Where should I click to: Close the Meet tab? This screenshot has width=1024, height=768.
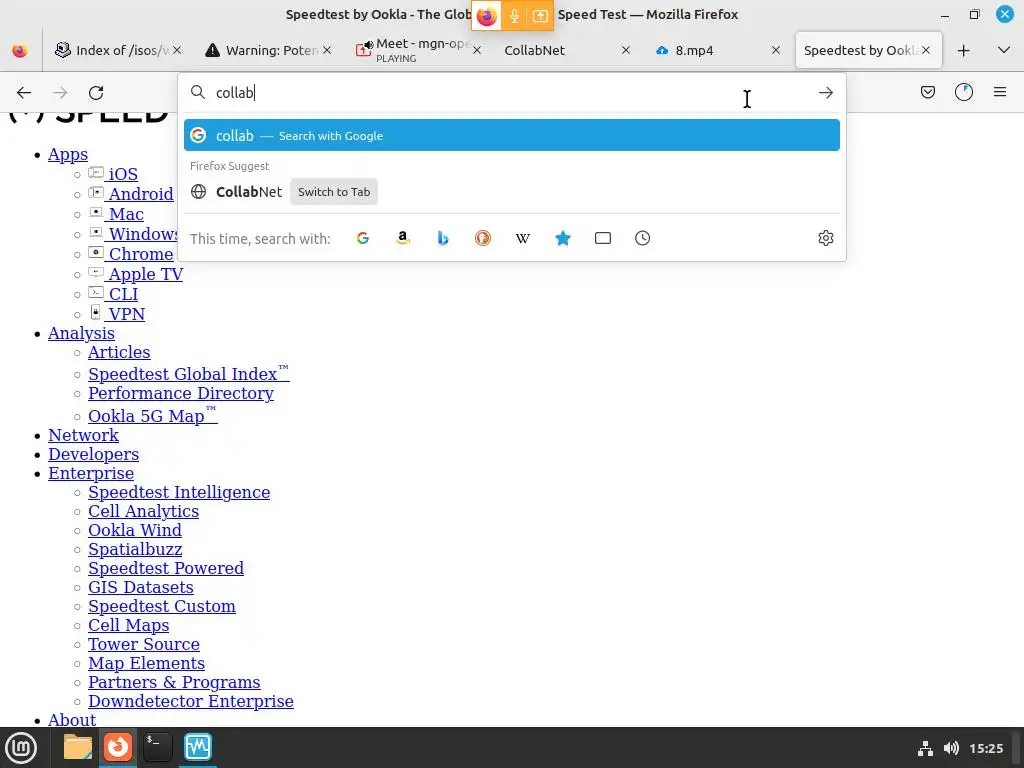pyautogui.click(x=477, y=50)
